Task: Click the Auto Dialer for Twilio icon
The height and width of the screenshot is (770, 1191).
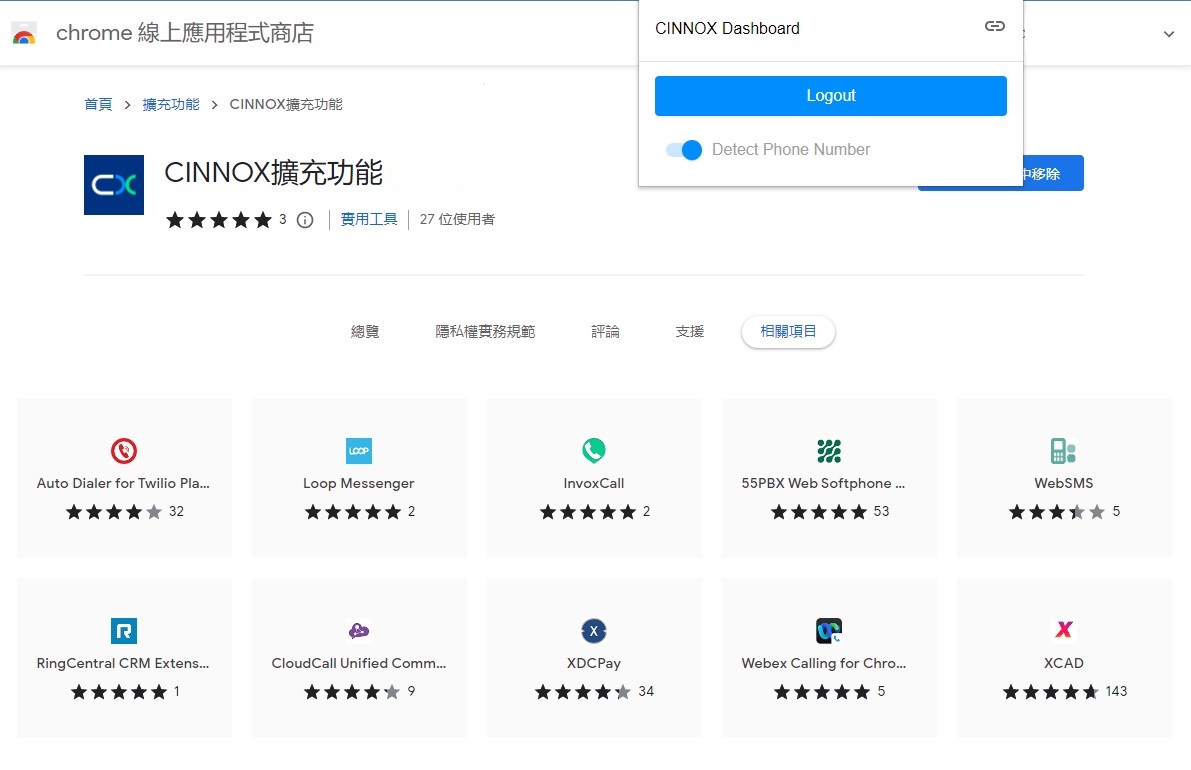Action: (124, 450)
